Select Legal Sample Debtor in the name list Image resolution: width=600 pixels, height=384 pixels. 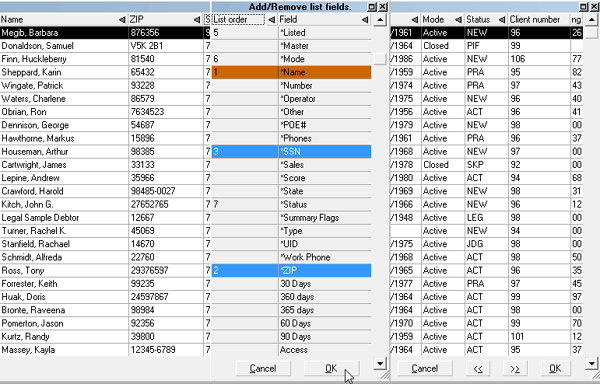[64, 218]
